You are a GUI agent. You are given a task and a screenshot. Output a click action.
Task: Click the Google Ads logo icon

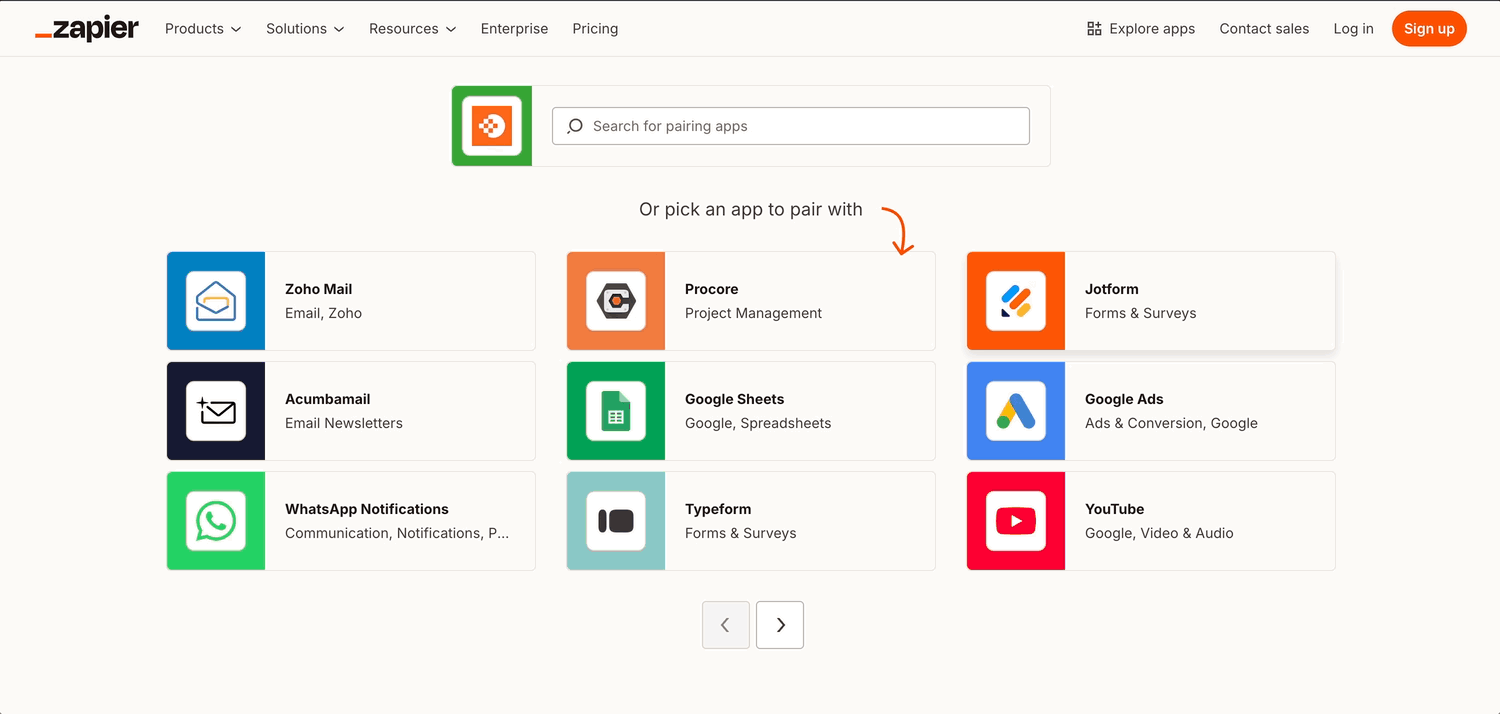[x=1016, y=411]
